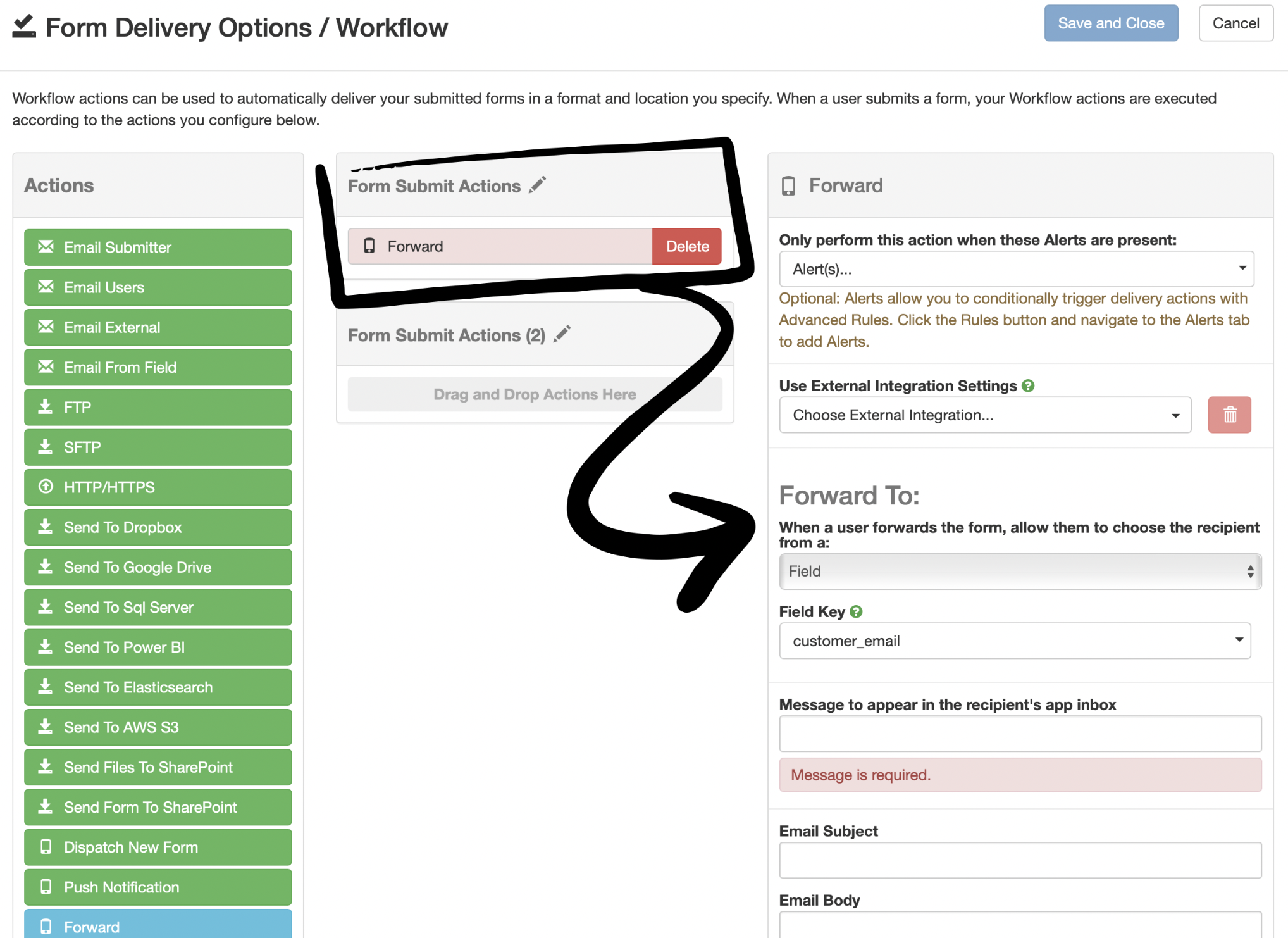Viewport: 1288px width, 938px height.
Task: Select the Send To Dropbox action
Action: tap(158, 527)
